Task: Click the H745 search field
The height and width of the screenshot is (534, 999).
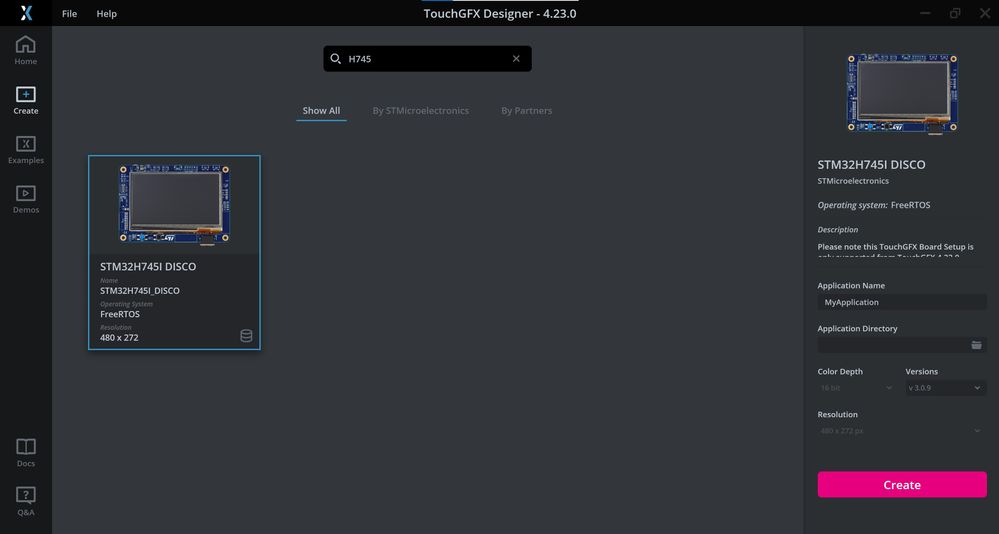Action: click(x=428, y=59)
